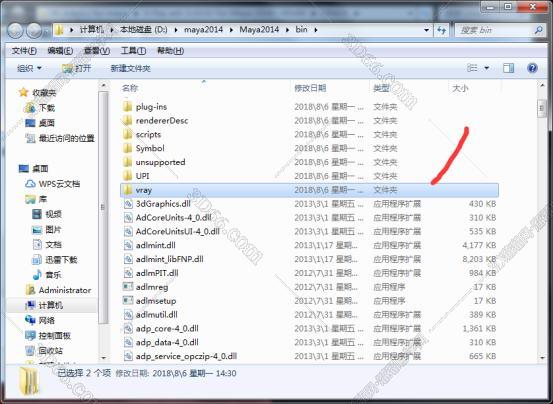
Task: Select the plug-ins folder icon
Action: (127, 106)
